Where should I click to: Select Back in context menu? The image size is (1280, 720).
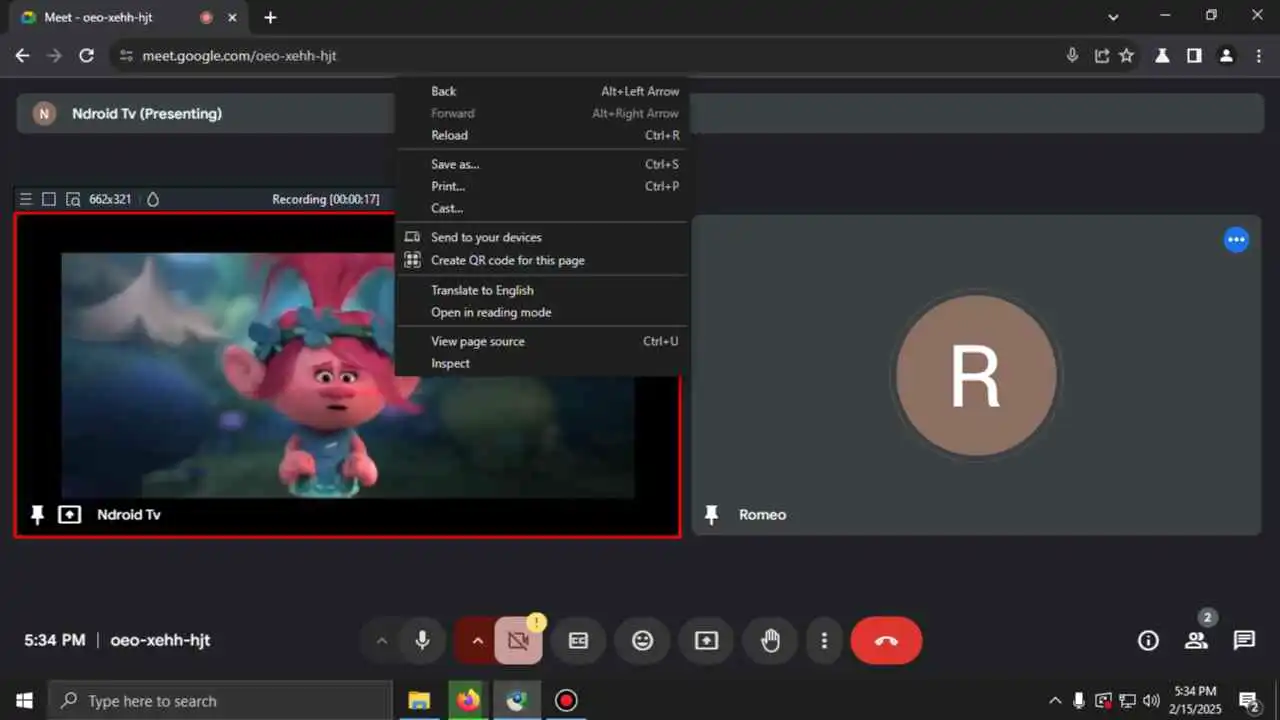[x=542, y=91]
